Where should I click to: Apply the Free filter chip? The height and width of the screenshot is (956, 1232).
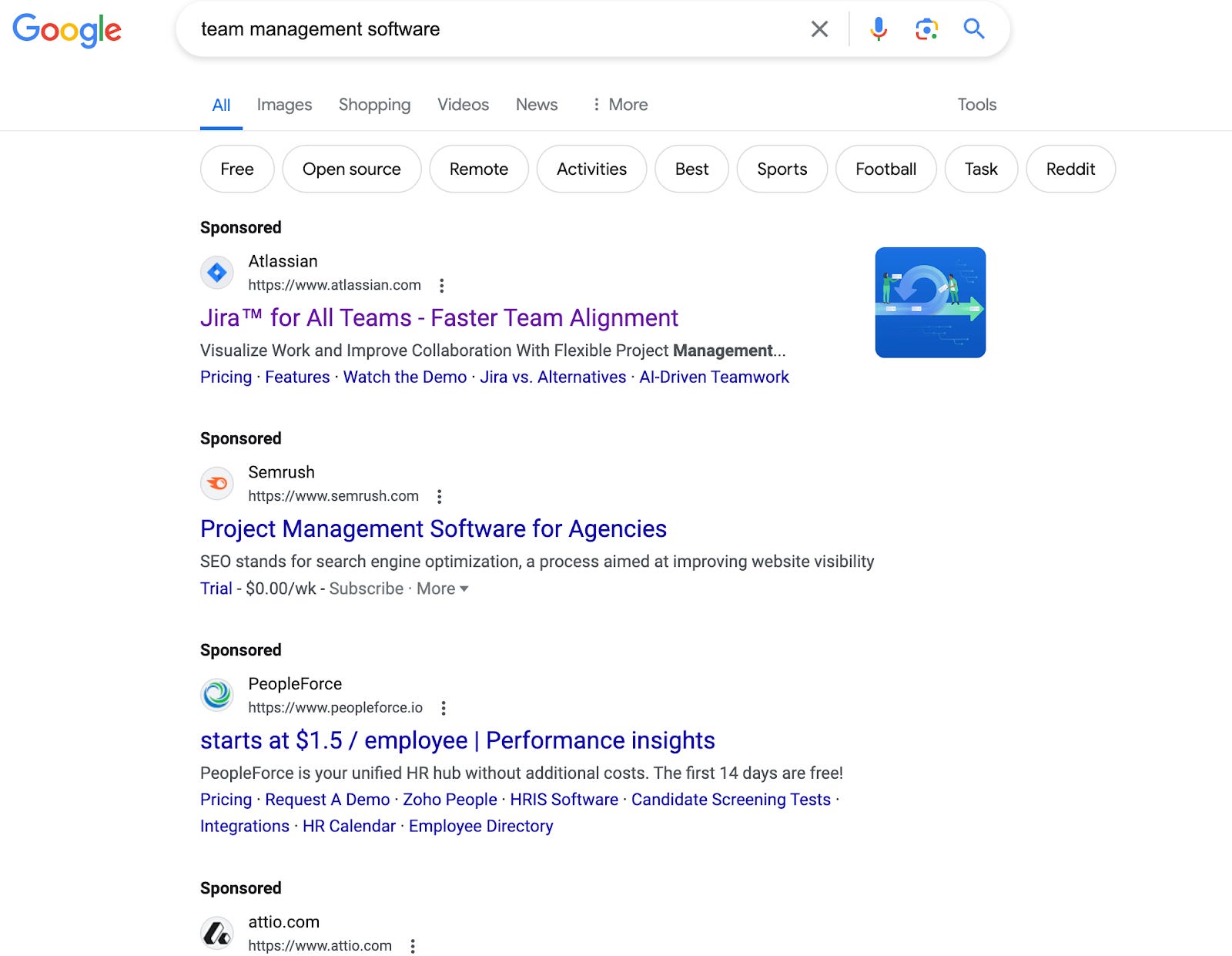[x=237, y=169]
